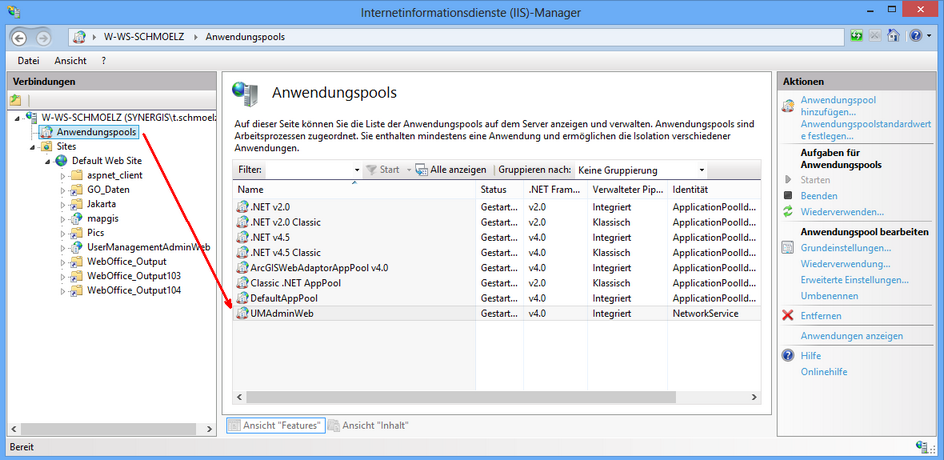This screenshot has height=460, width=944.
Task: Collapse the W-WS-SCHMOELZ server node
Action: pos(17,117)
